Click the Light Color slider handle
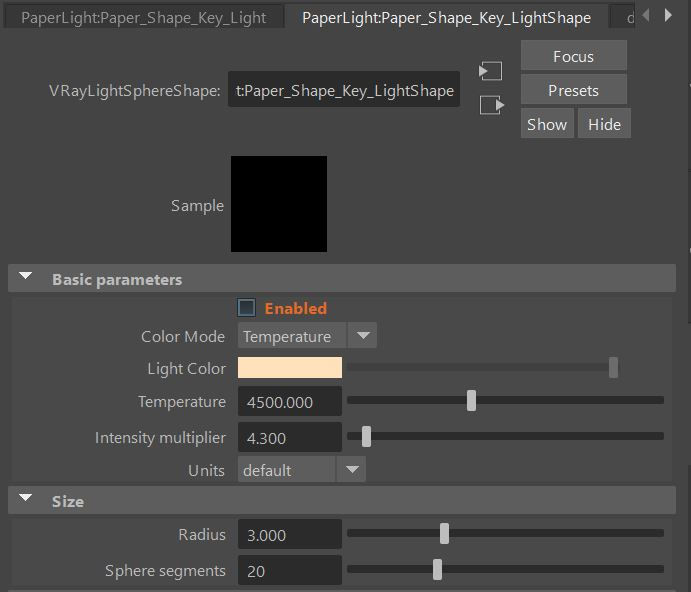 [613, 368]
